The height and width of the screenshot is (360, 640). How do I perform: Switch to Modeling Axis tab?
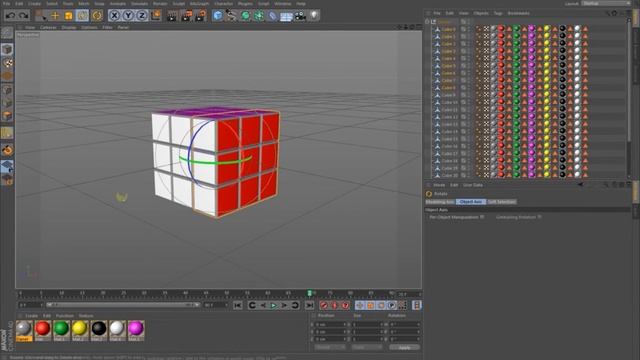(440, 202)
